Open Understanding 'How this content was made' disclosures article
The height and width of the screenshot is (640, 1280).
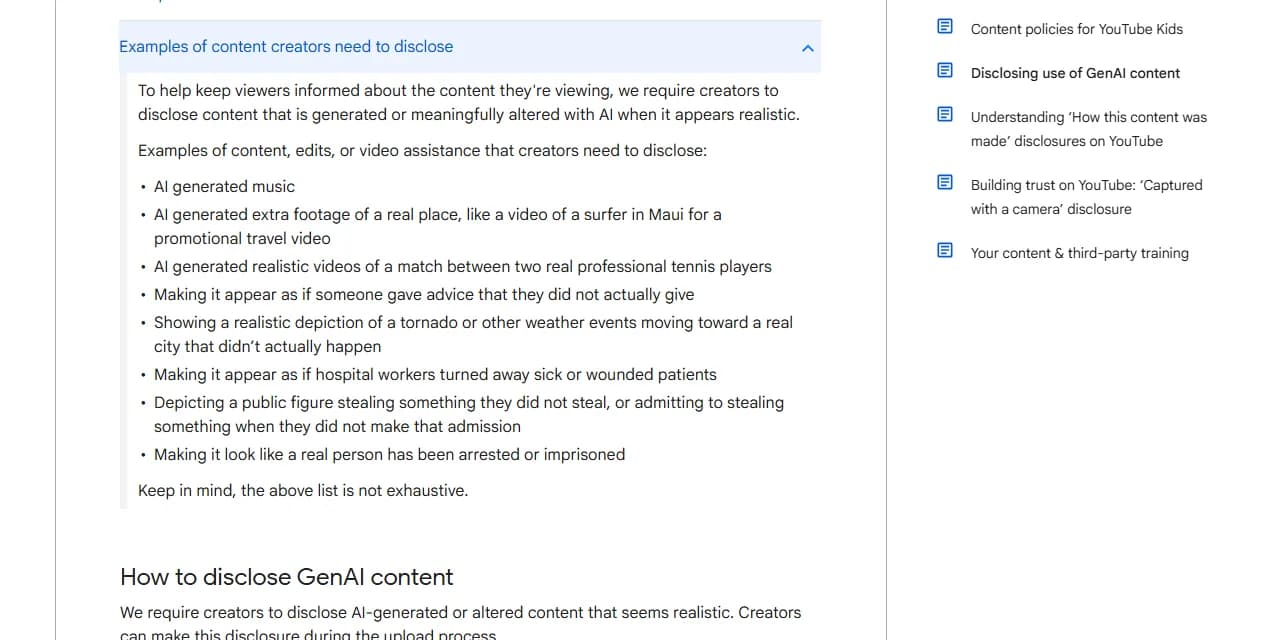click(x=1089, y=129)
